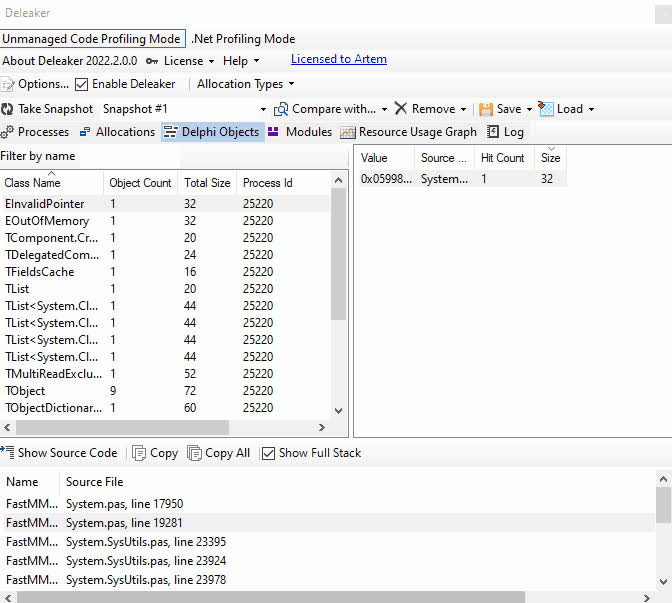672x603 pixels.
Task: Select the System.SysUtils.pas, line 23395 entry
Action: click(x=329, y=542)
